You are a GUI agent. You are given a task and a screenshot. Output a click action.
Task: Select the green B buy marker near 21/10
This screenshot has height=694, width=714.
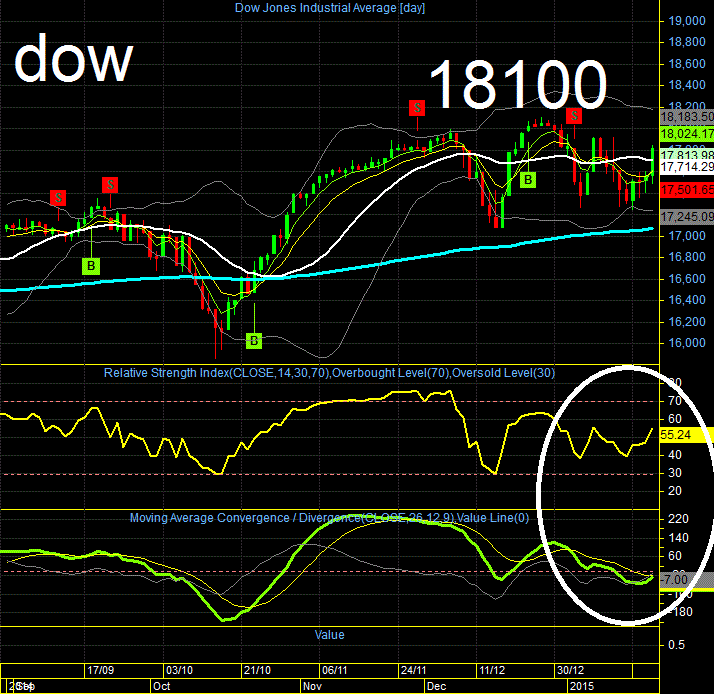tap(254, 341)
